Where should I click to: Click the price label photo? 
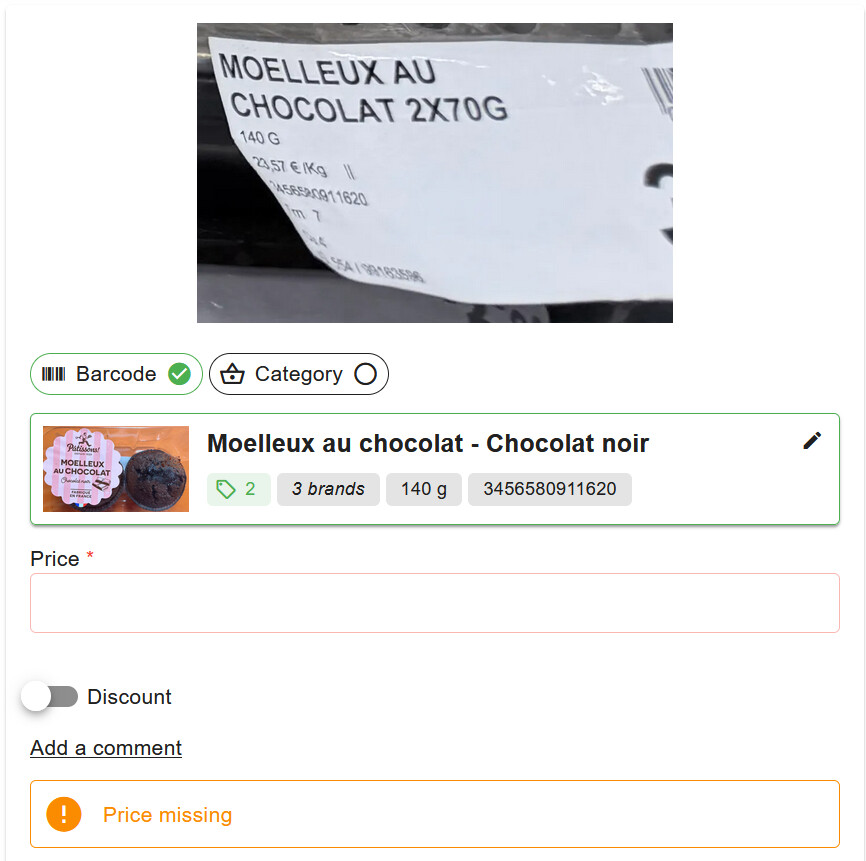coord(435,173)
